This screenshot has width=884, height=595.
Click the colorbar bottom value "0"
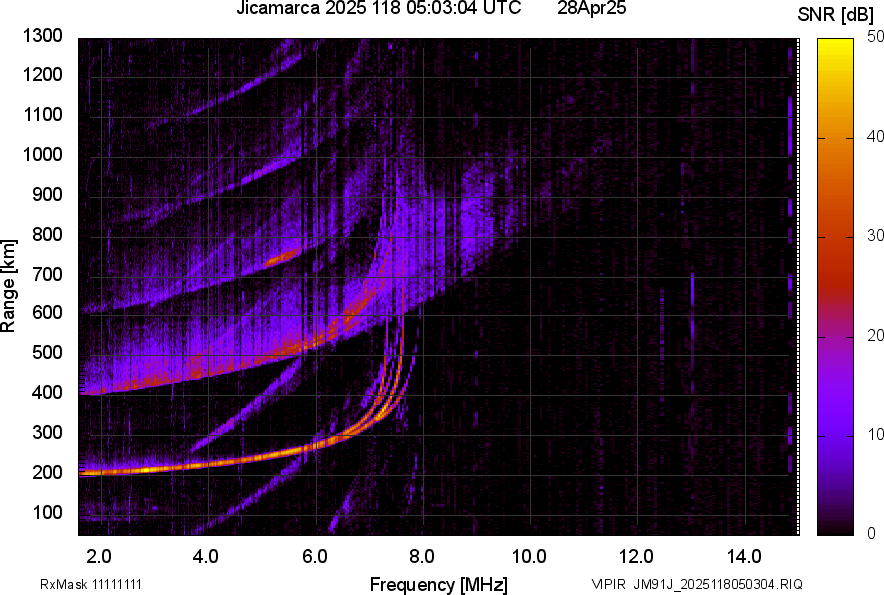(x=872, y=533)
